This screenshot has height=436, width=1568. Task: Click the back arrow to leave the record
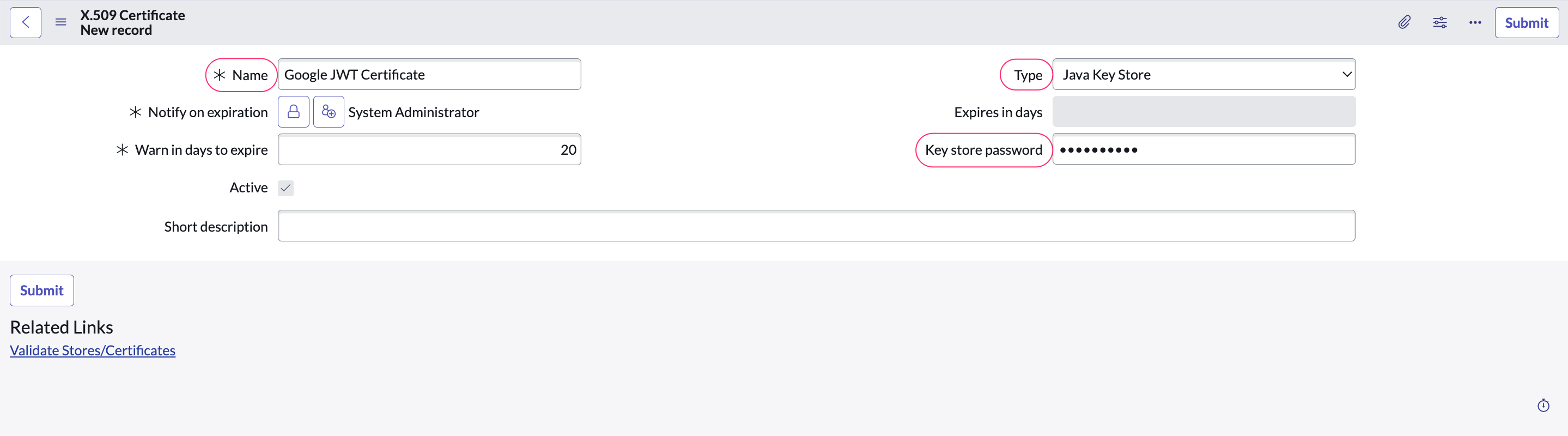25,22
